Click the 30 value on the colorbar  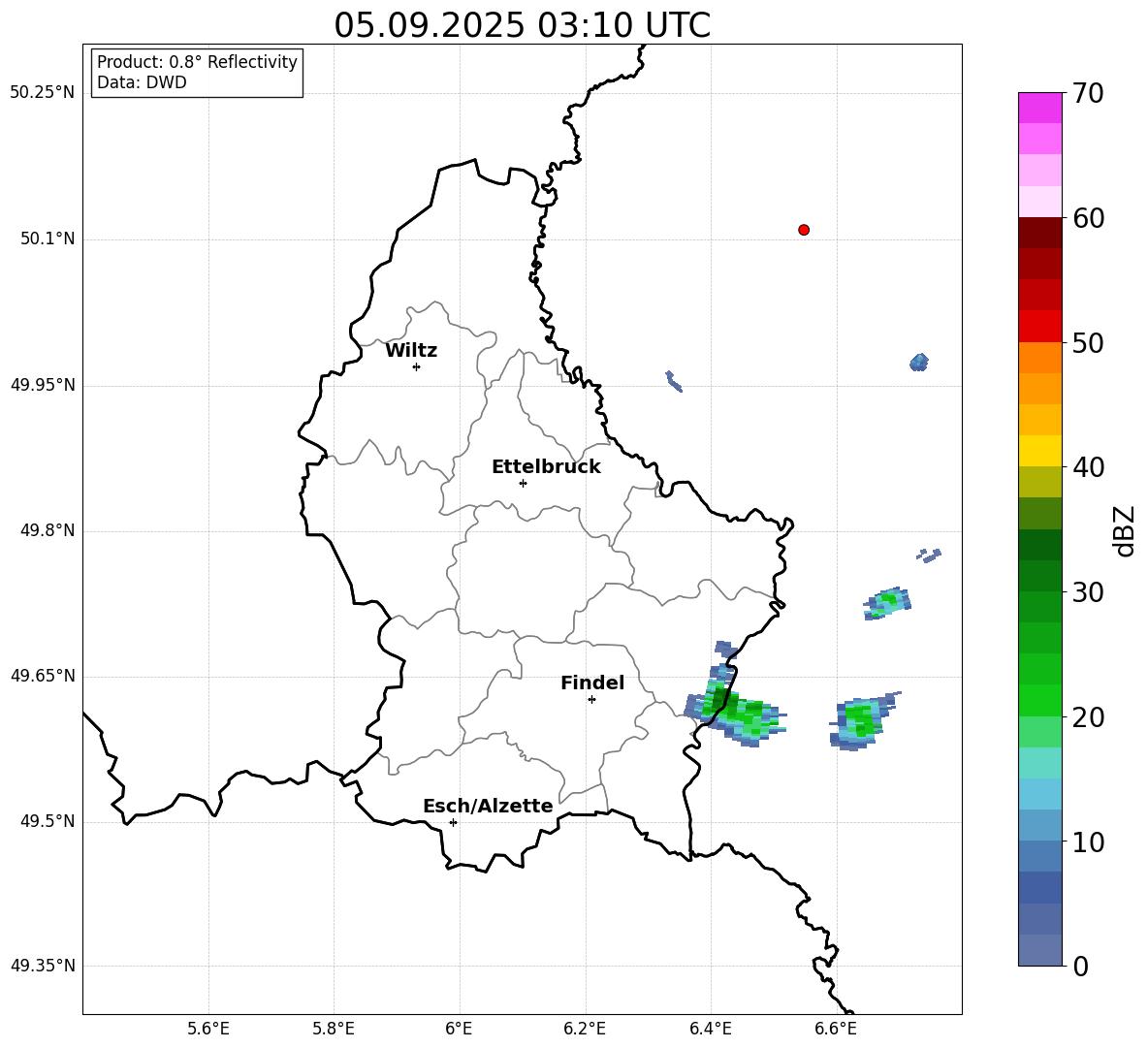1088,592
